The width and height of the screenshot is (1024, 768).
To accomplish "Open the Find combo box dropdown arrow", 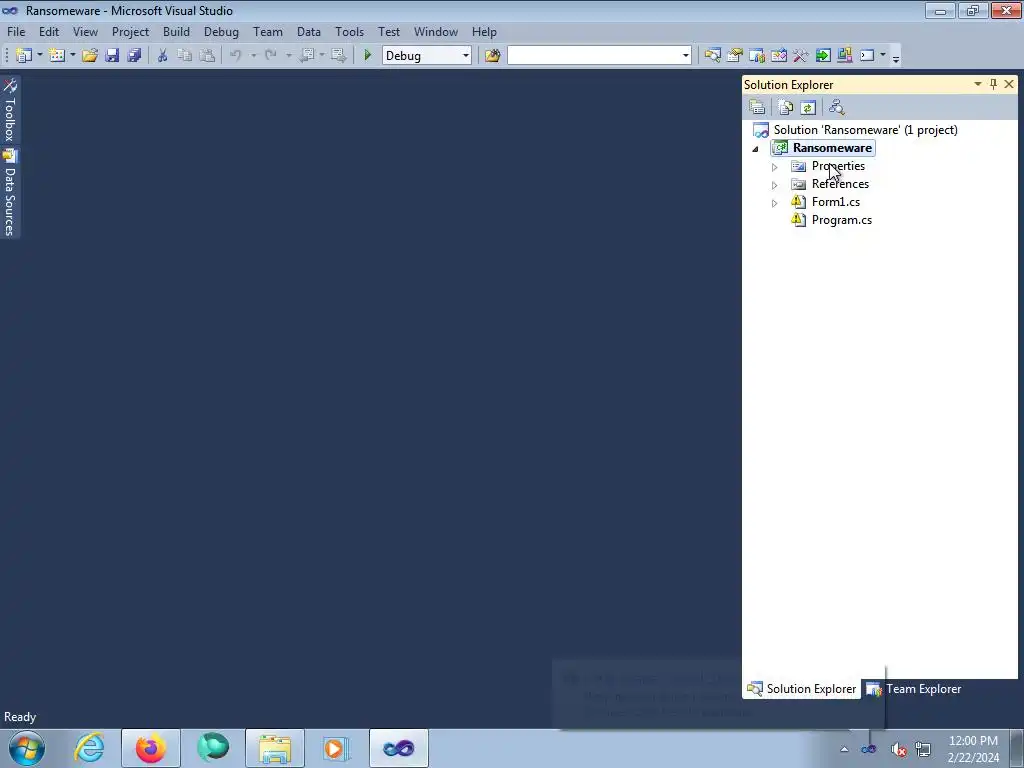I will tap(685, 56).
